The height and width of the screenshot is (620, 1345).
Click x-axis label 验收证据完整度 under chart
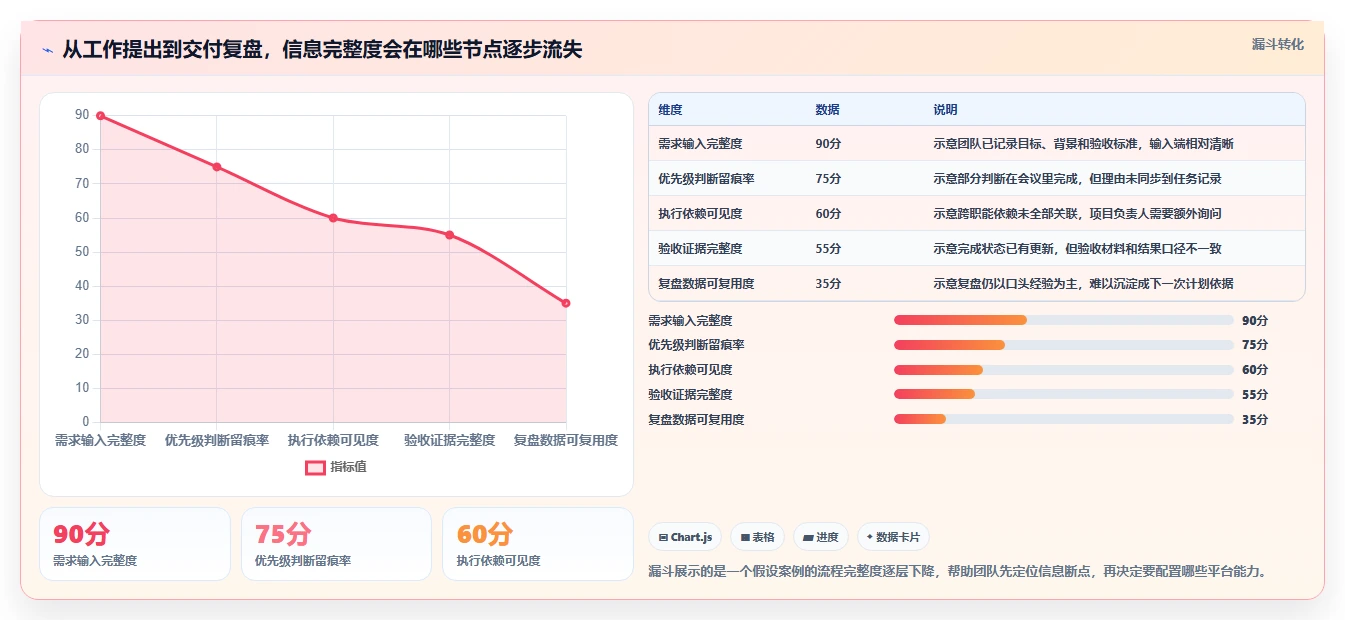(x=449, y=440)
